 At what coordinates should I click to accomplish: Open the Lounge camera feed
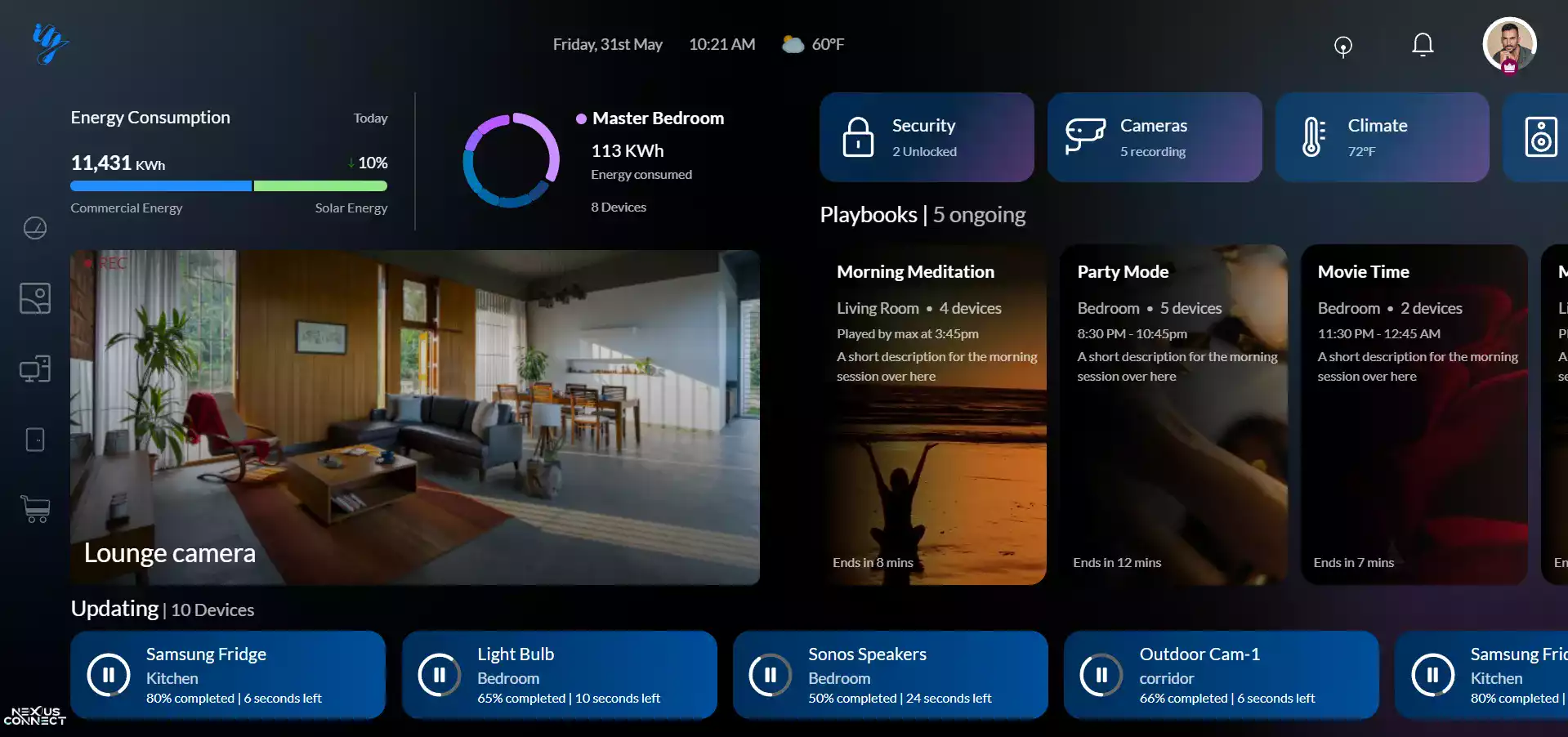point(415,417)
